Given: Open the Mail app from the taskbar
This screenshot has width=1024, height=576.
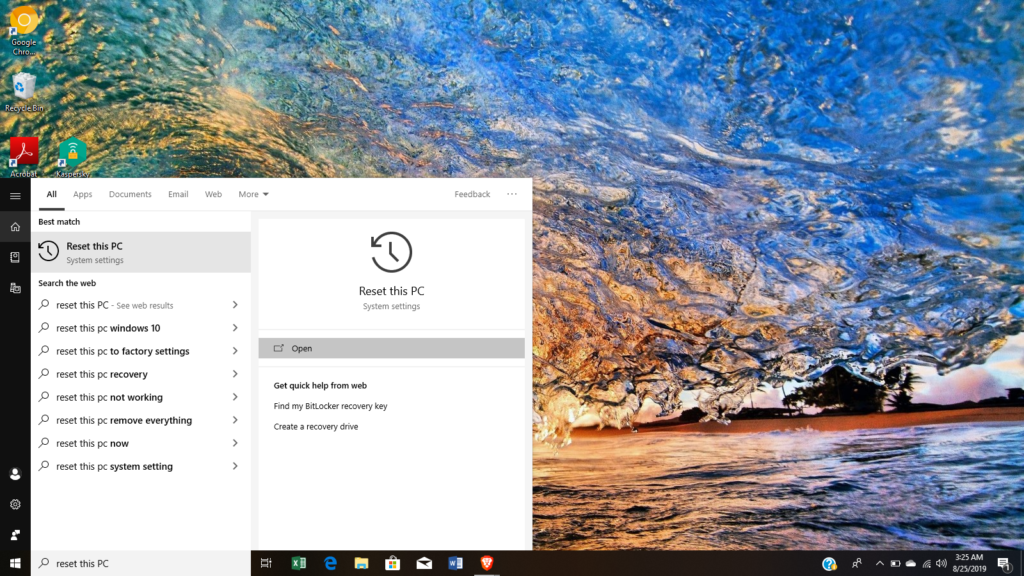Looking at the screenshot, I should [x=424, y=563].
